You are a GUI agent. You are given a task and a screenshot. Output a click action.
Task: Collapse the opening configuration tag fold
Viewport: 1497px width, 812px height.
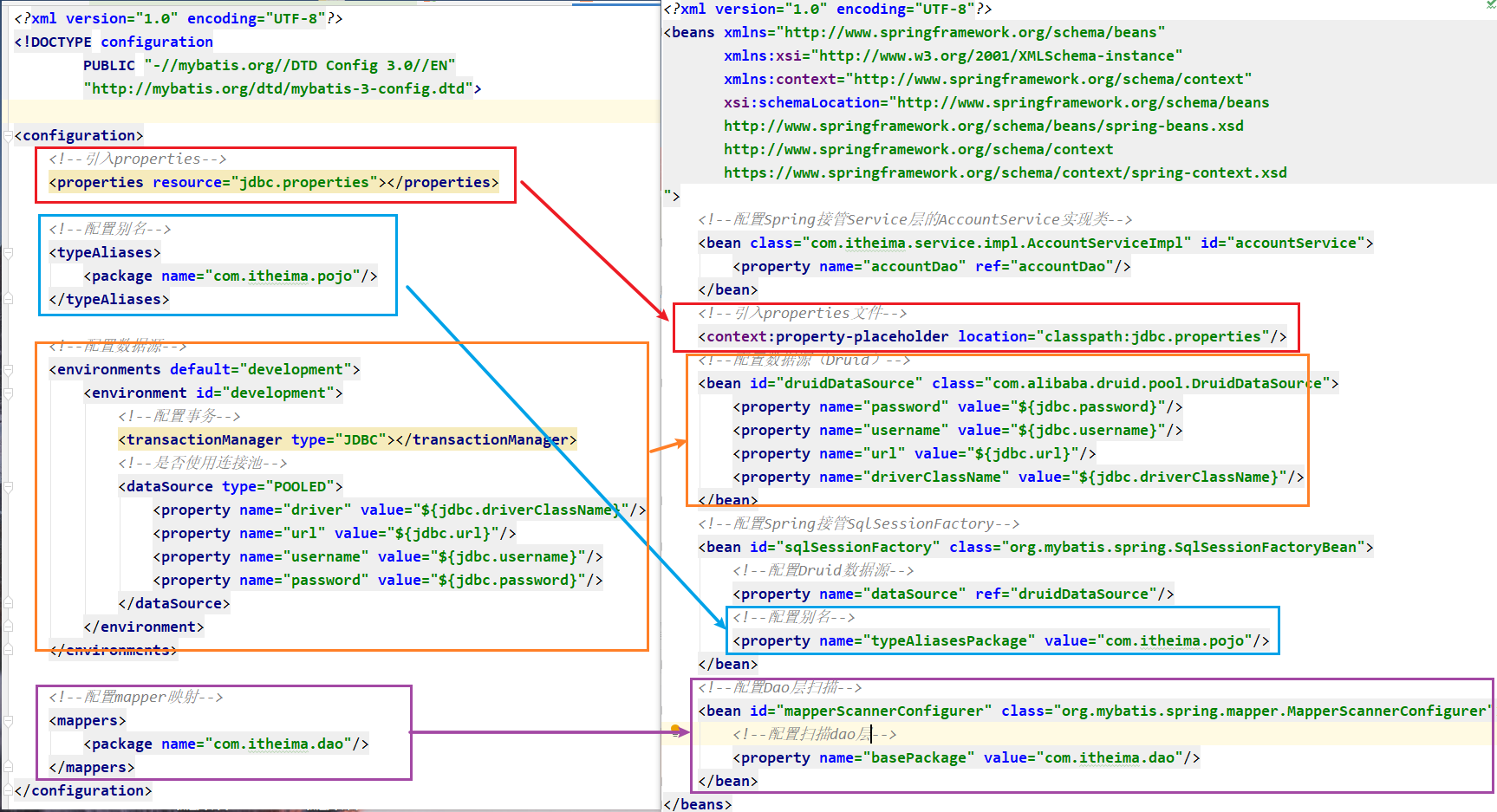8,136
